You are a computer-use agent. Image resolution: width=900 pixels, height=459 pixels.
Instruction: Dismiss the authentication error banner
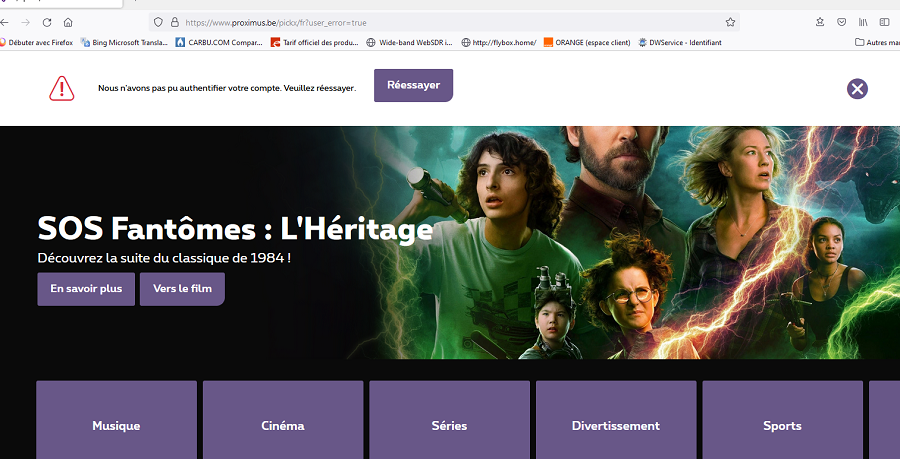click(857, 89)
